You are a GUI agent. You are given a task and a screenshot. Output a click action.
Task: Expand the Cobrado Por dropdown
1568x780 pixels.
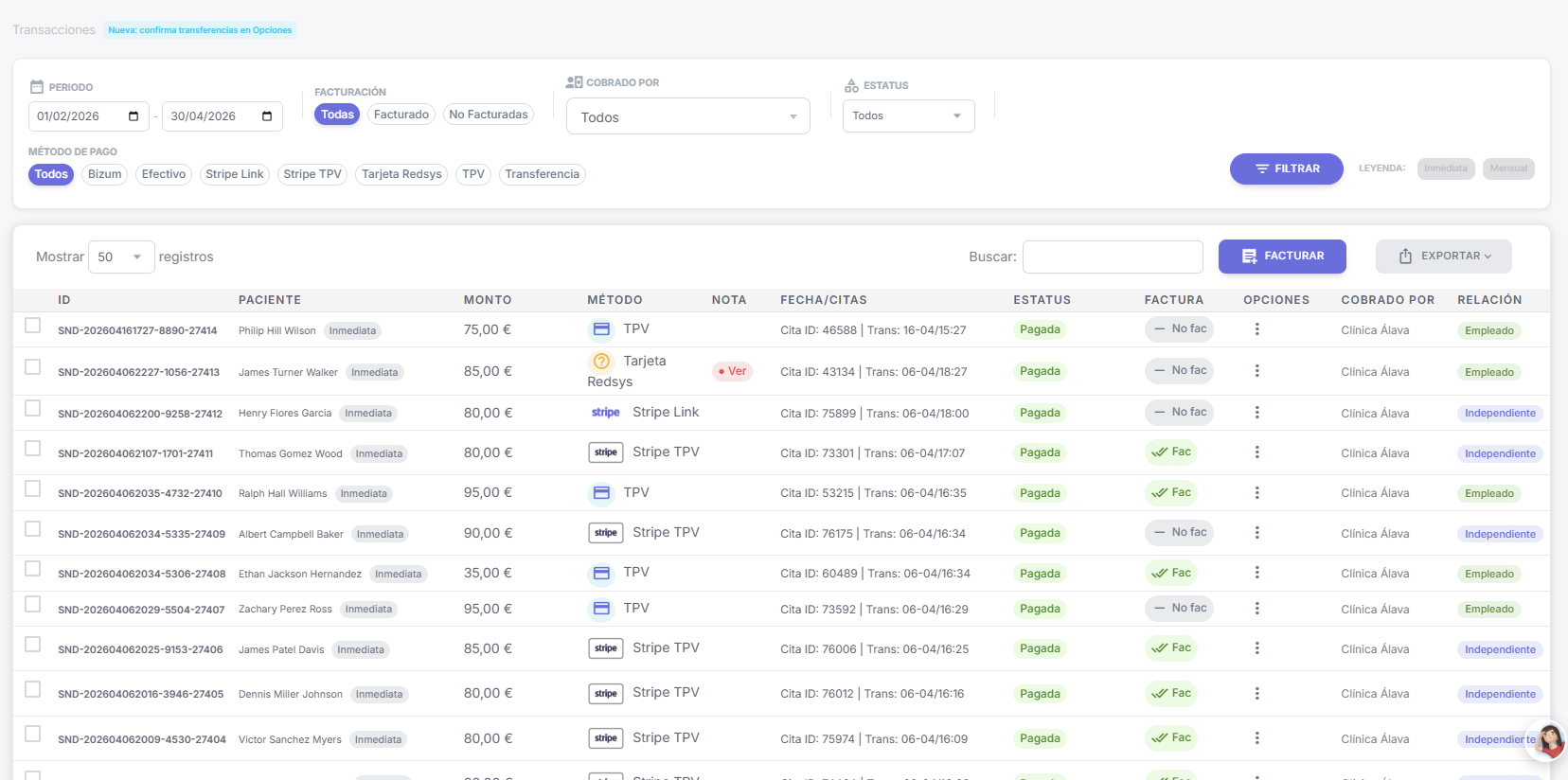tap(687, 116)
